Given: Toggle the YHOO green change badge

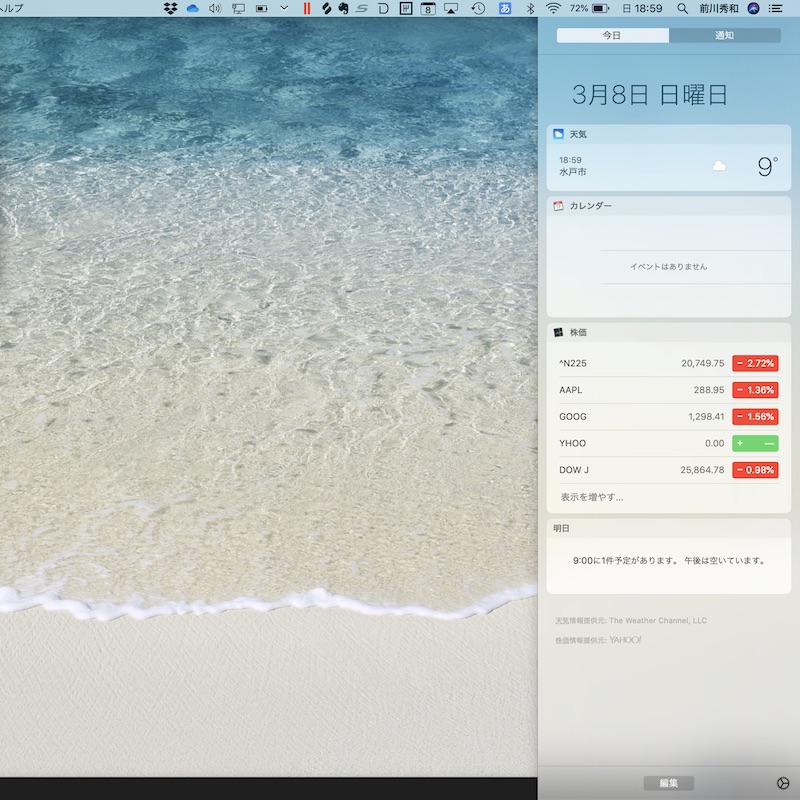Looking at the screenshot, I should click(755, 443).
